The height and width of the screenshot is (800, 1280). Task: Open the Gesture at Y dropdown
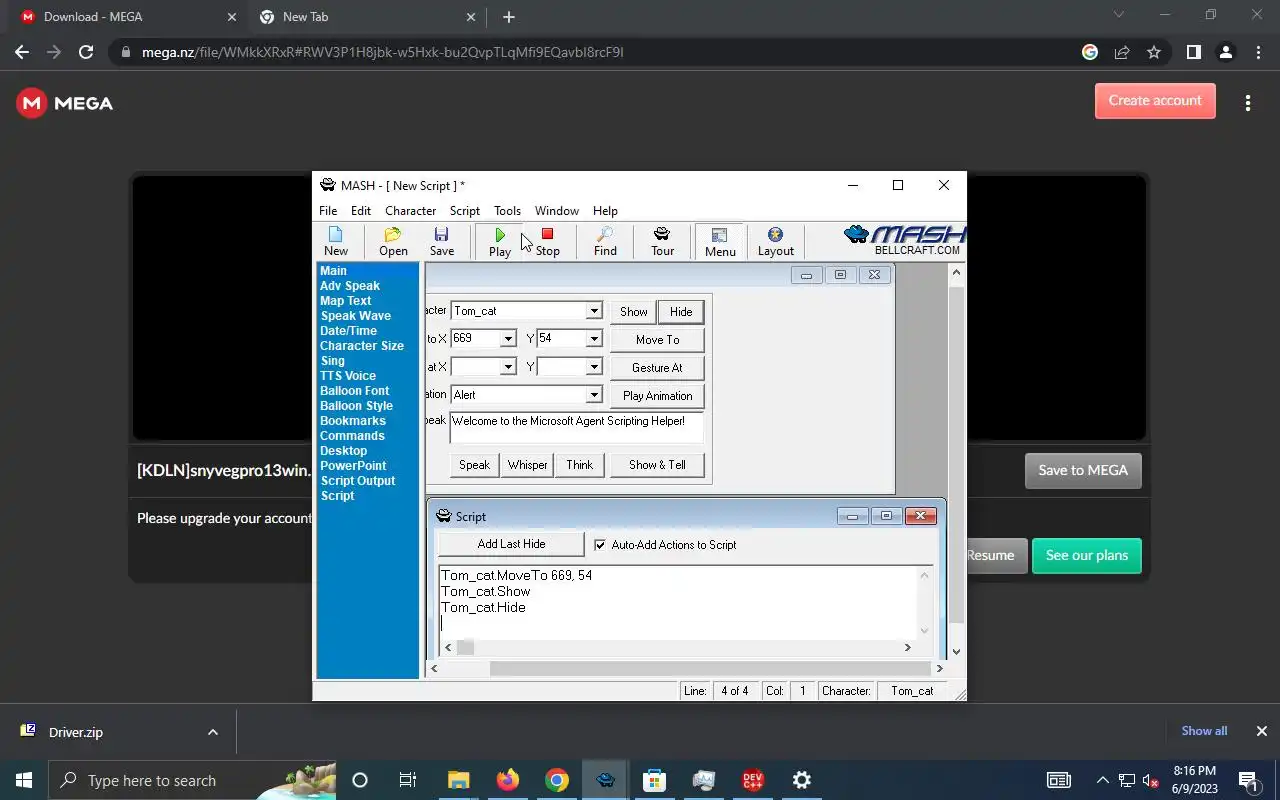[x=594, y=367]
